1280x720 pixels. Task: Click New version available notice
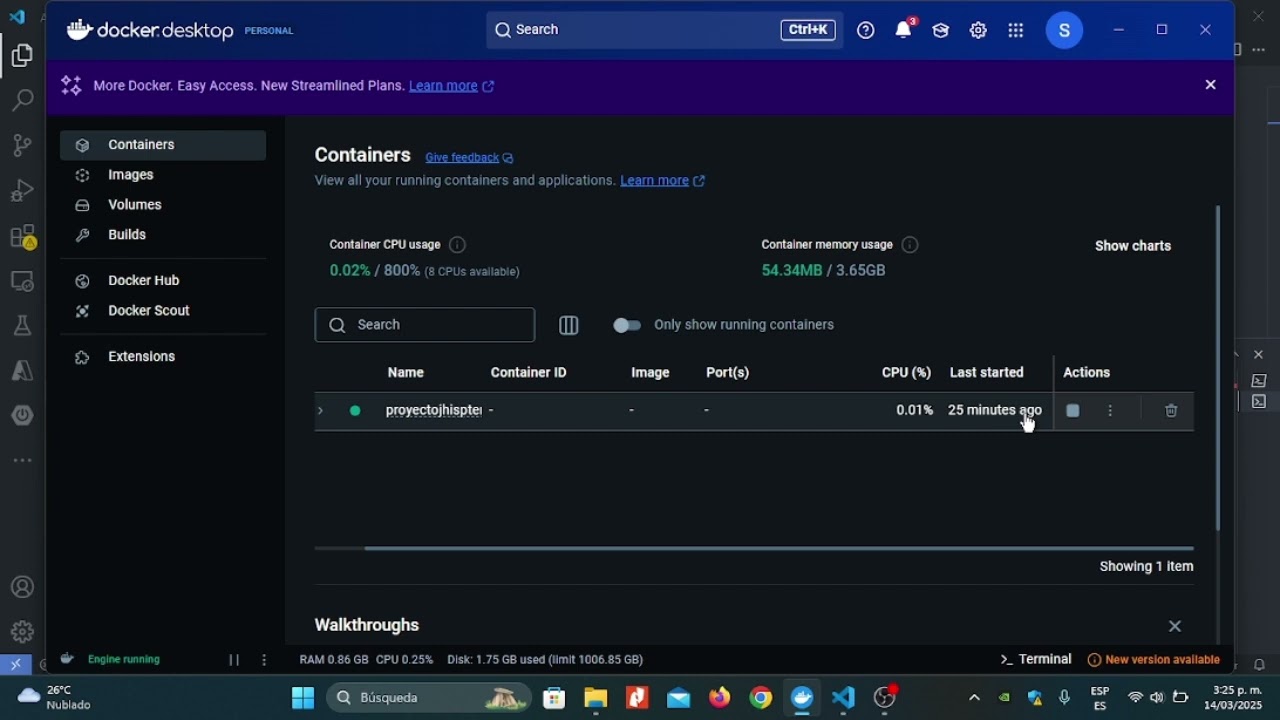pyautogui.click(x=1154, y=660)
